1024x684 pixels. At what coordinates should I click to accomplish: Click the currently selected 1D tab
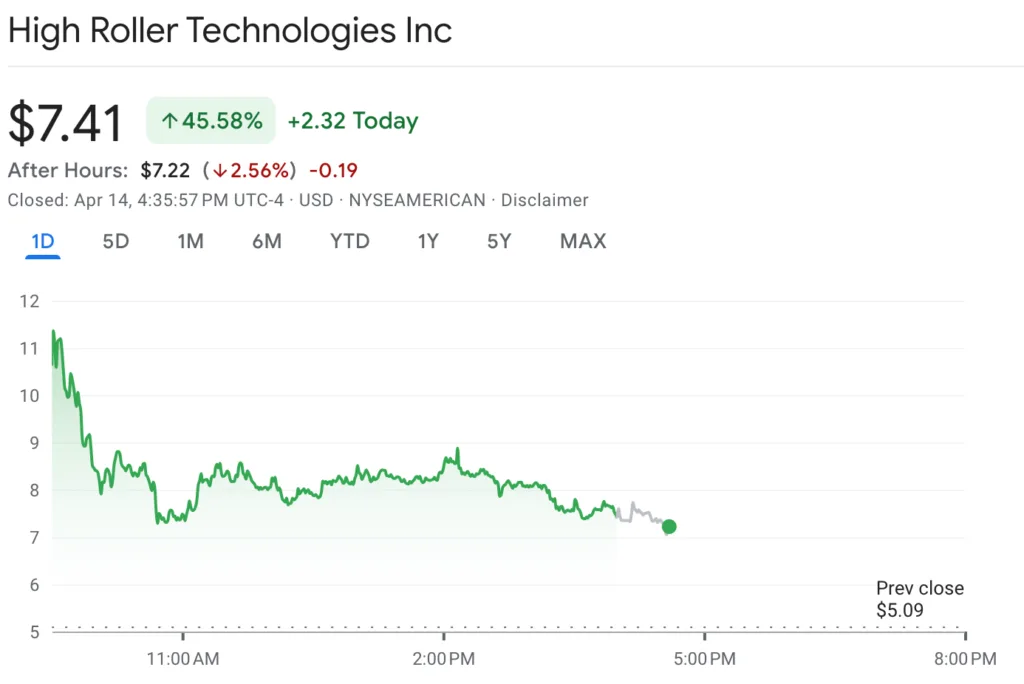coord(42,241)
